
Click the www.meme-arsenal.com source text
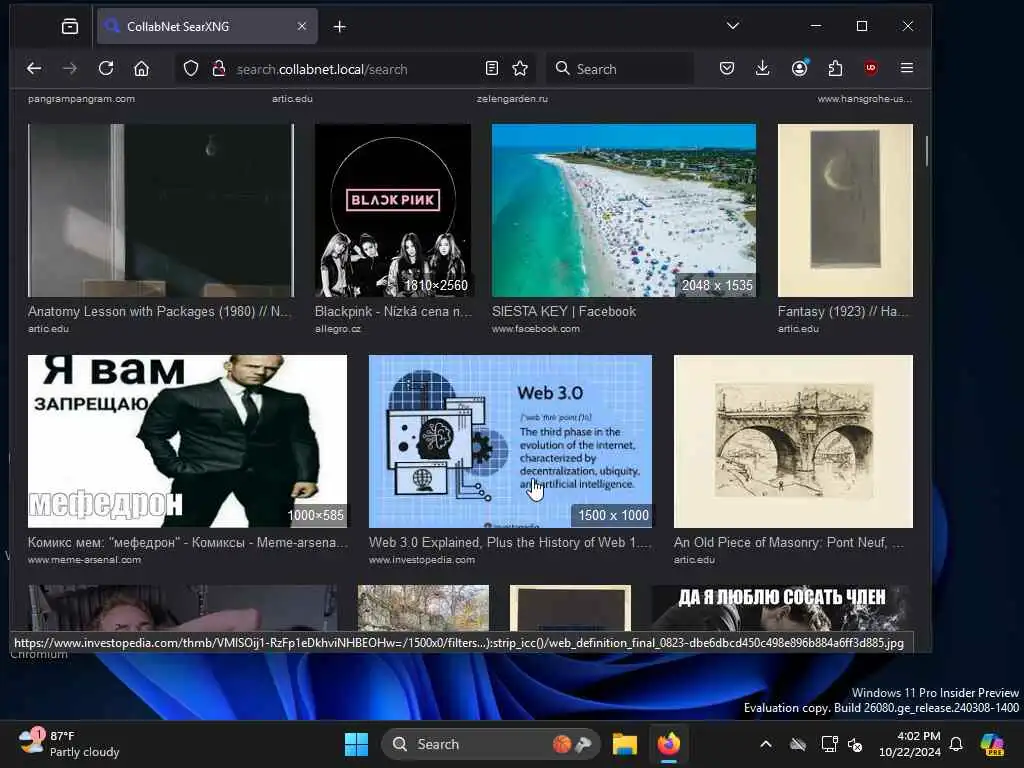pos(84,560)
